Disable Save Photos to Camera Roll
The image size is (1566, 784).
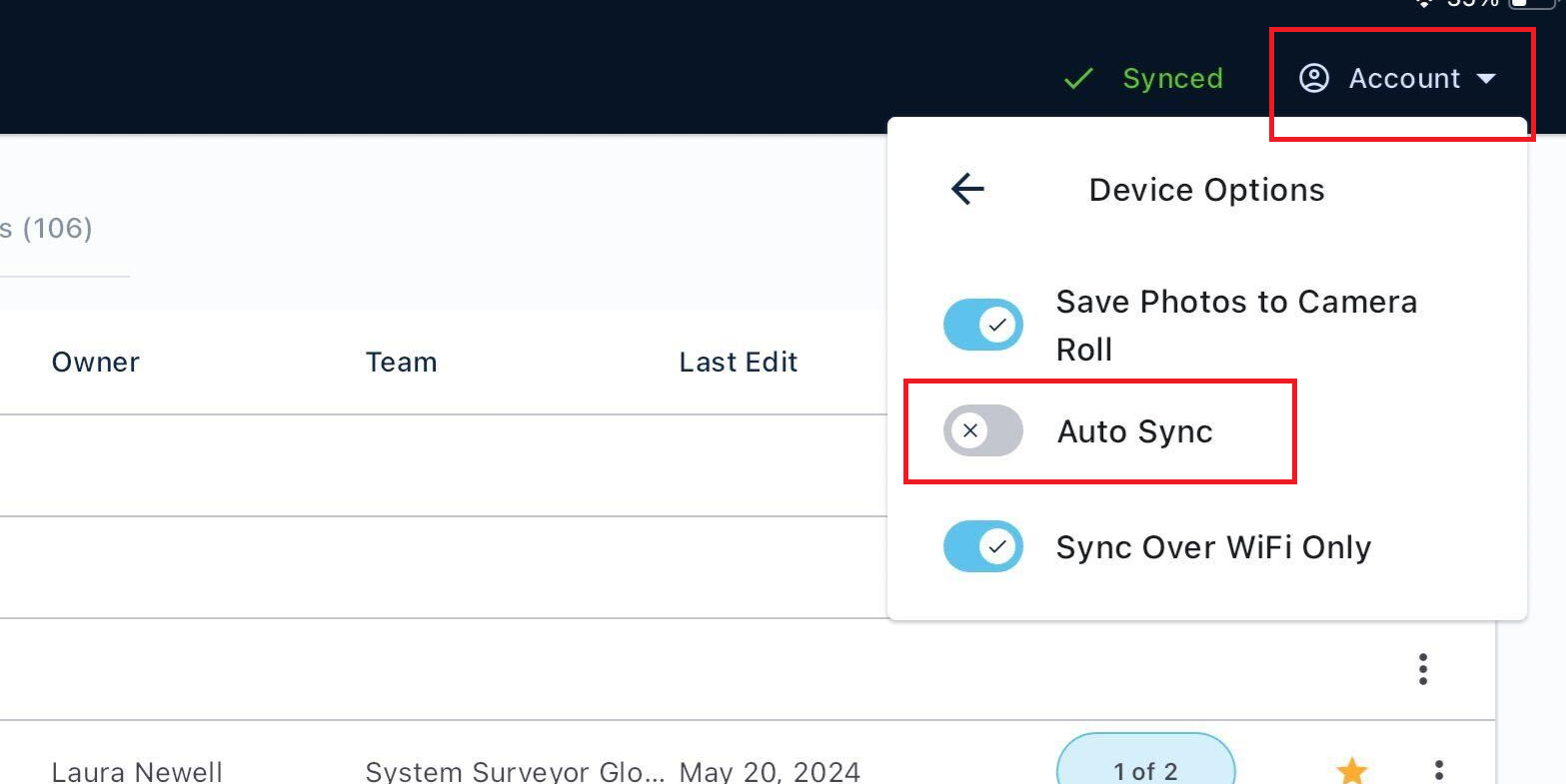[982, 325]
